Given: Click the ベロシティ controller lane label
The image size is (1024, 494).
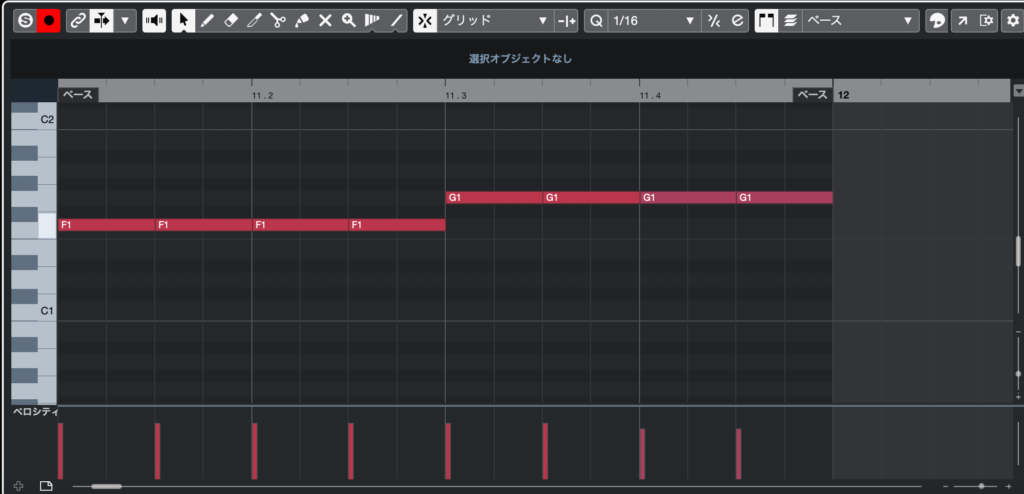Looking at the screenshot, I should coord(34,412).
